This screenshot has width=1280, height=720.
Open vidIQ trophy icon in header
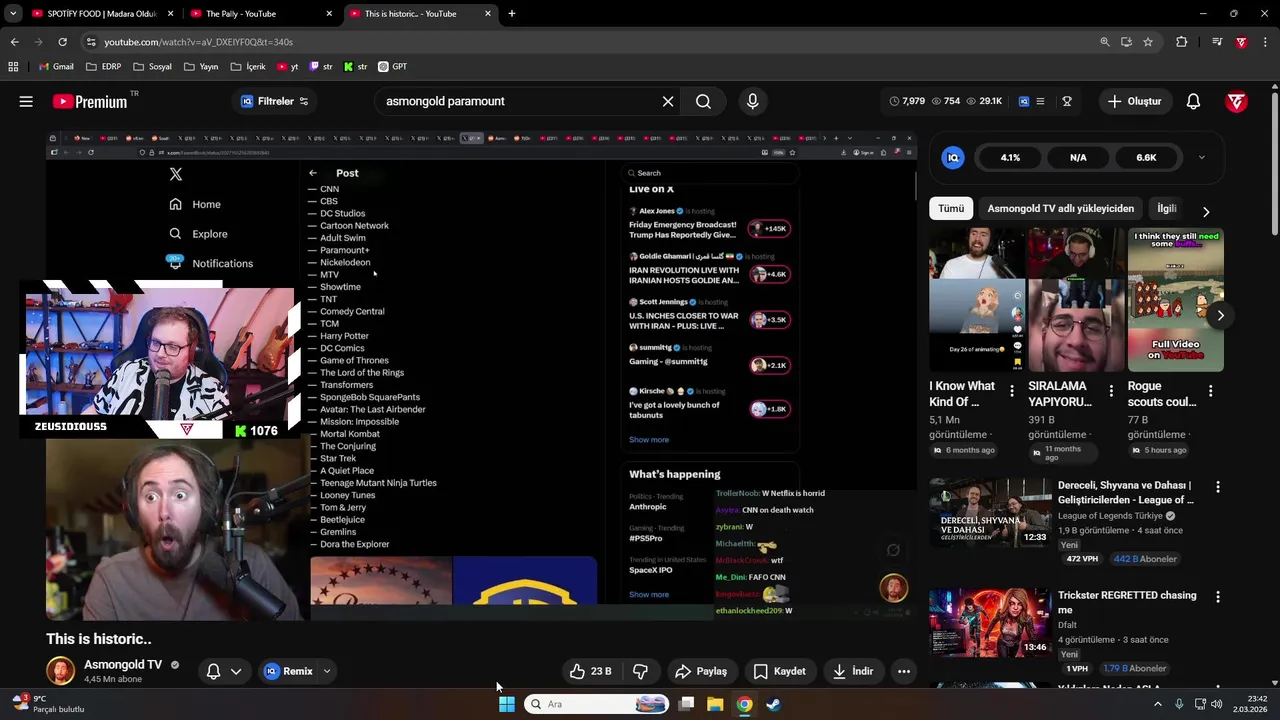tap(1067, 101)
